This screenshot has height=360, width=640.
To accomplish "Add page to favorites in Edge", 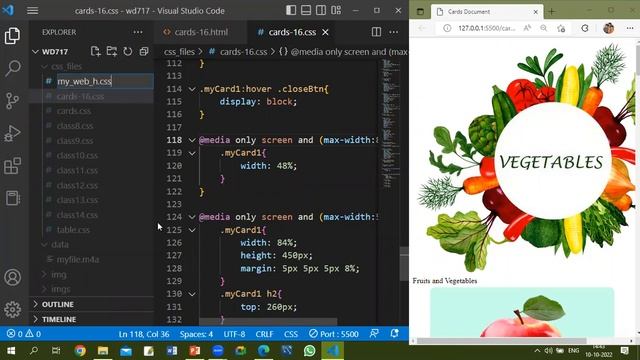I will pos(561,28).
